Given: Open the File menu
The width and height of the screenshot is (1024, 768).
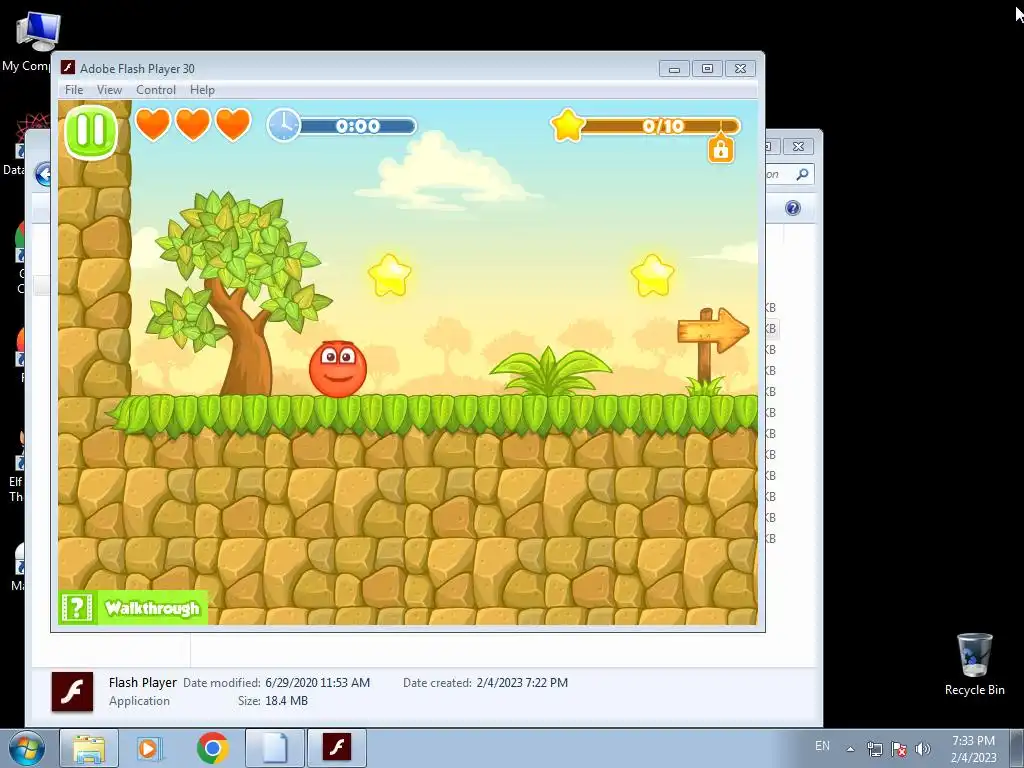Looking at the screenshot, I should click(74, 90).
